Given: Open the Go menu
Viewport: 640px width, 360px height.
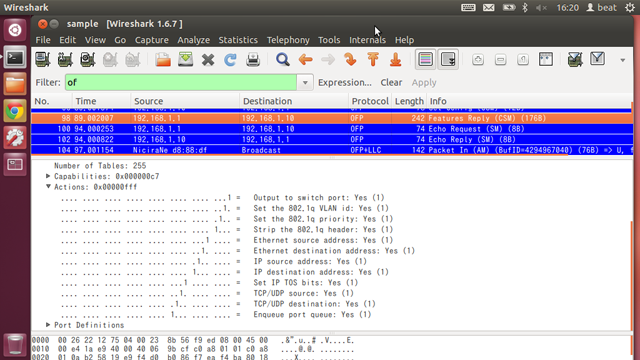Looking at the screenshot, I should (x=120, y=40).
